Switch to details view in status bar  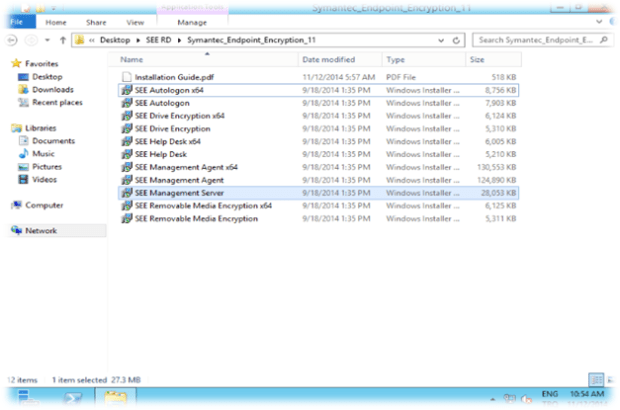[596, 380]
